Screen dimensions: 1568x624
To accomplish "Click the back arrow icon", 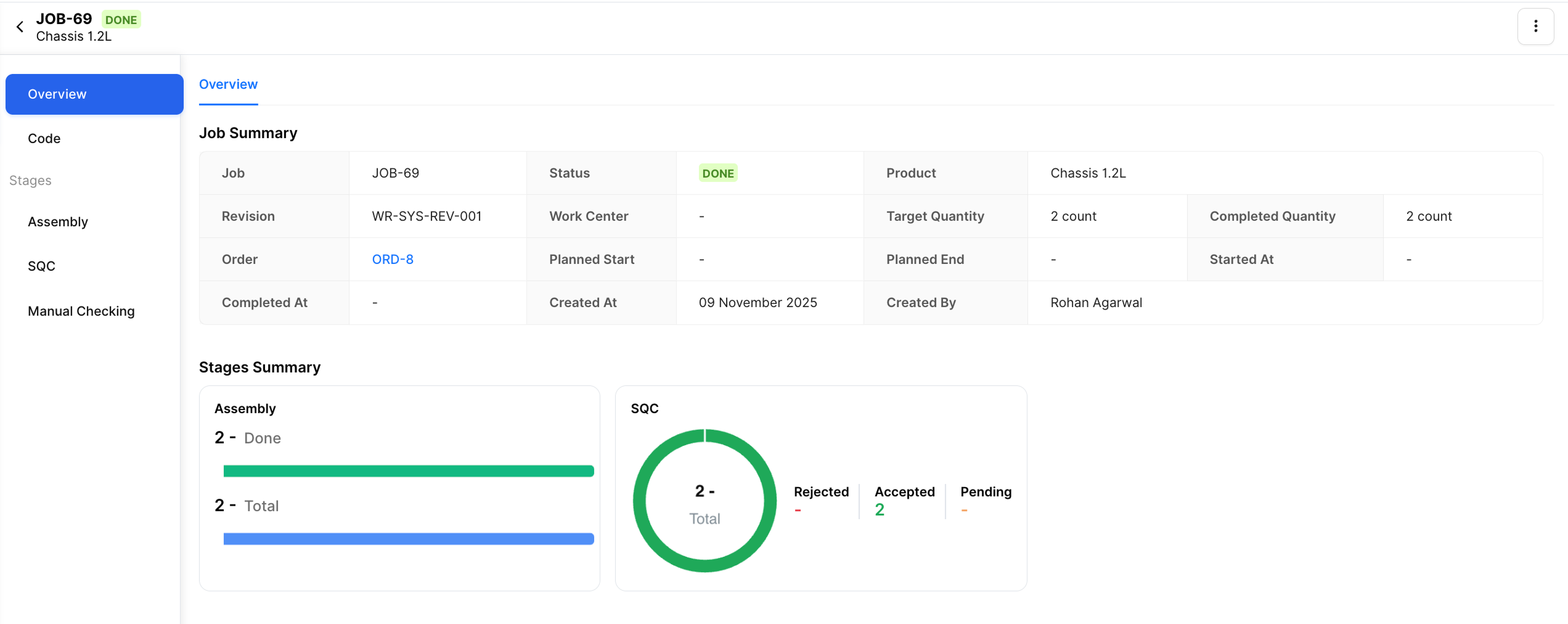I will pos(20,27).
